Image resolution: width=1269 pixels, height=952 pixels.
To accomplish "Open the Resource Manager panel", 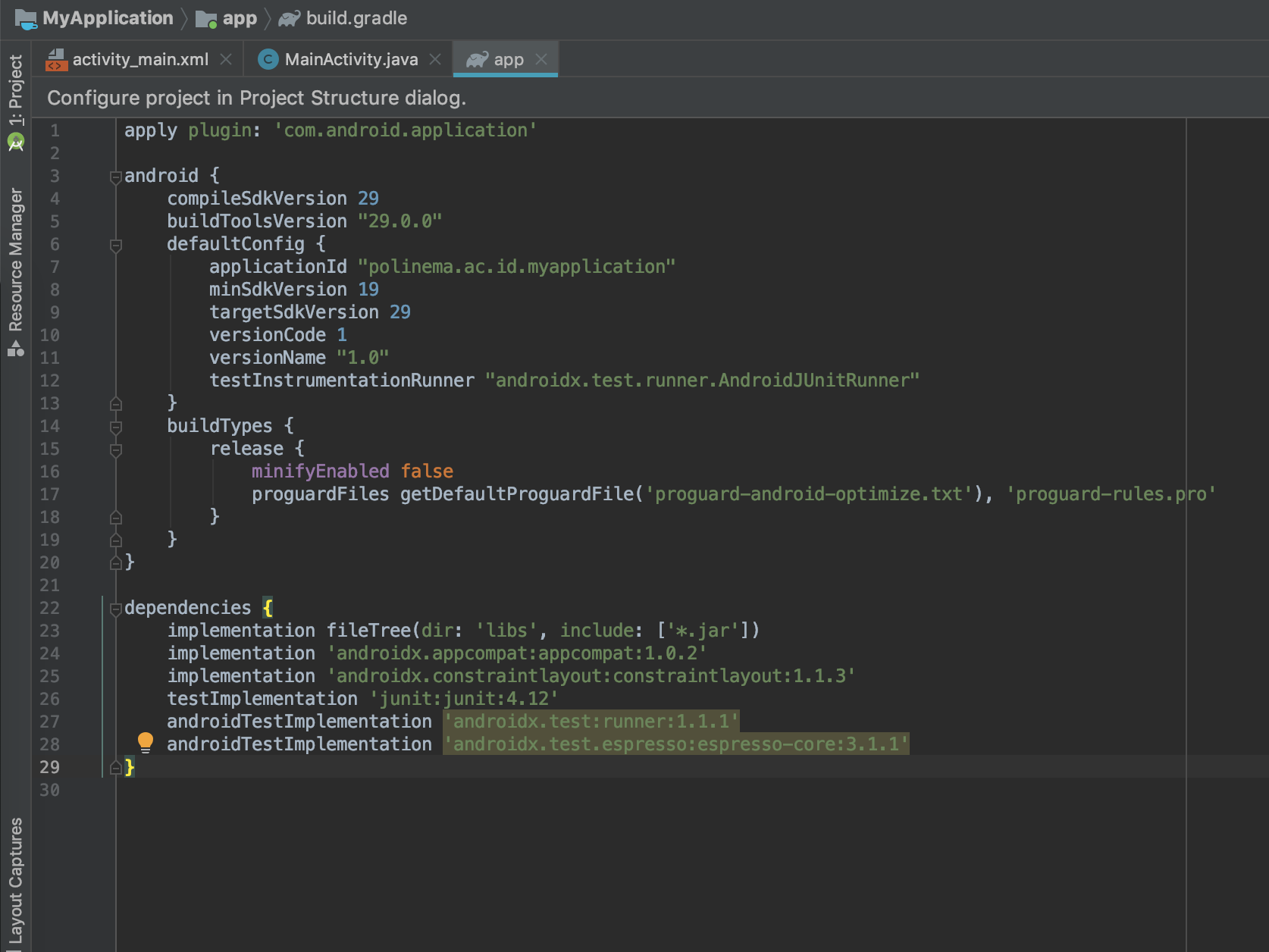I will (16, 259).
